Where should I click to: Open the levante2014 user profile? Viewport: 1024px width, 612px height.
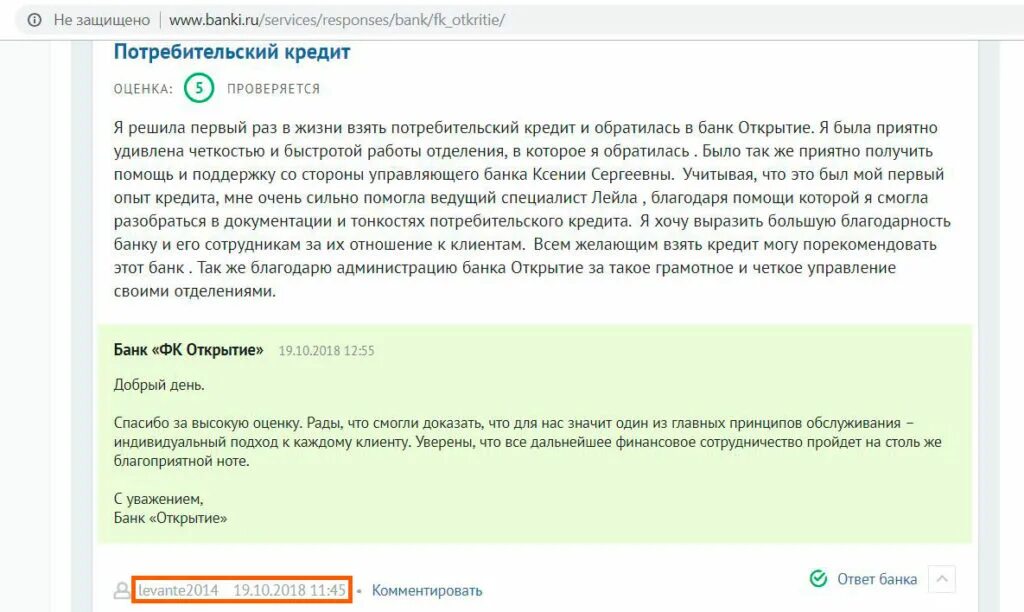tap(178, 590)
